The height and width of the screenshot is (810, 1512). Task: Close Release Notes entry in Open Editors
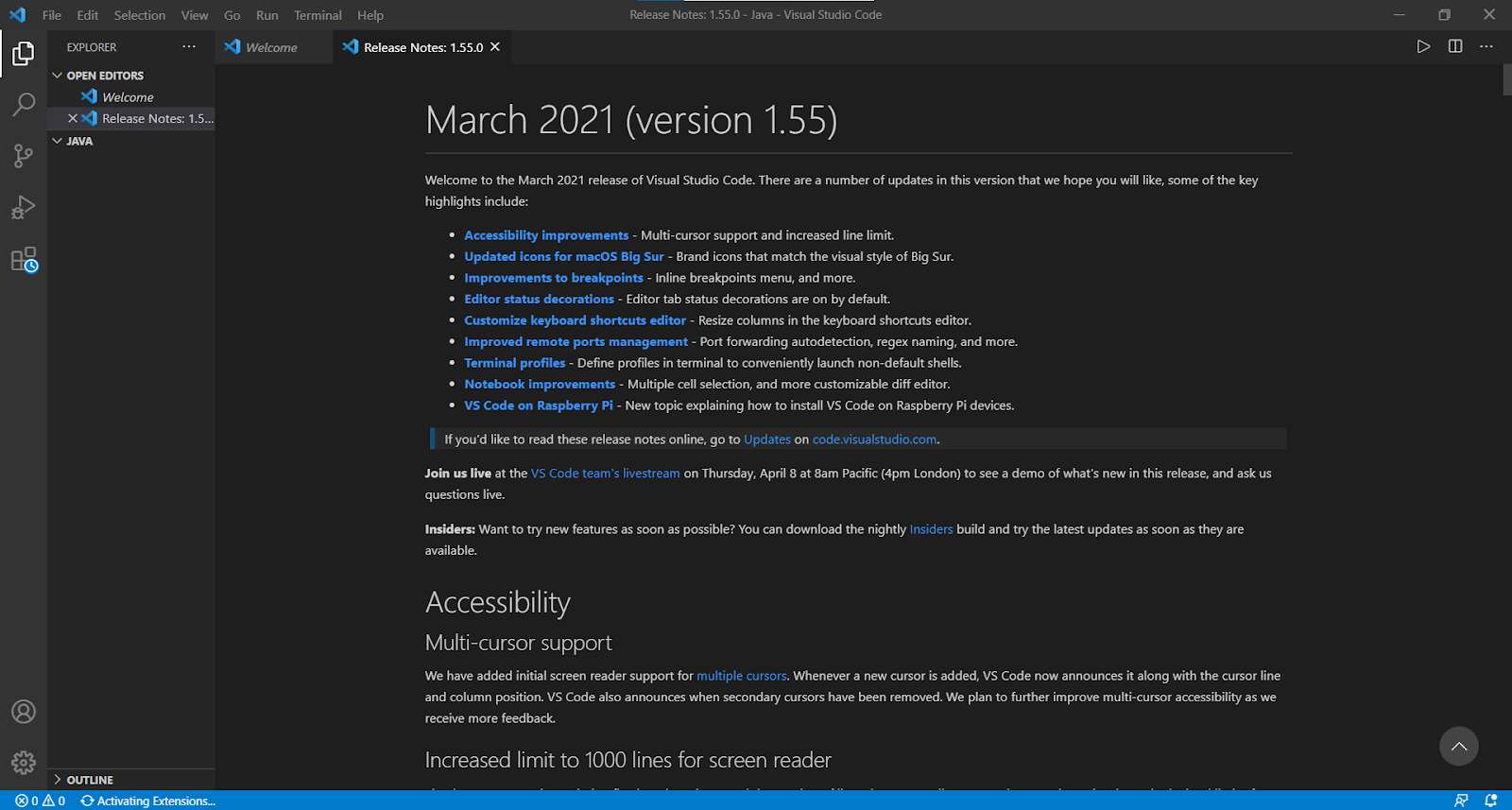click(x=73, y=118)
